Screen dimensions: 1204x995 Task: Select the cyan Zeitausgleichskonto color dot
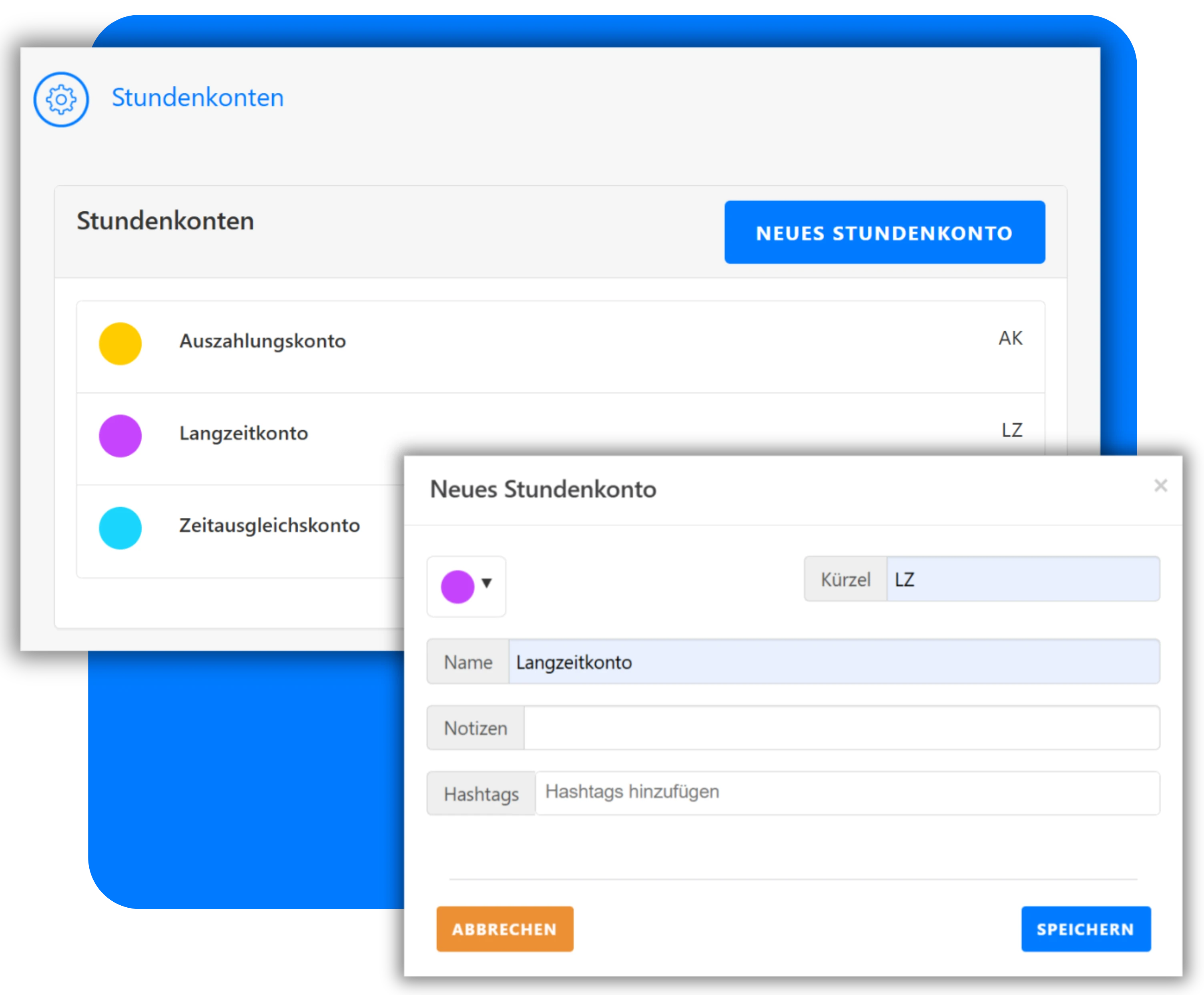(120, 528)
